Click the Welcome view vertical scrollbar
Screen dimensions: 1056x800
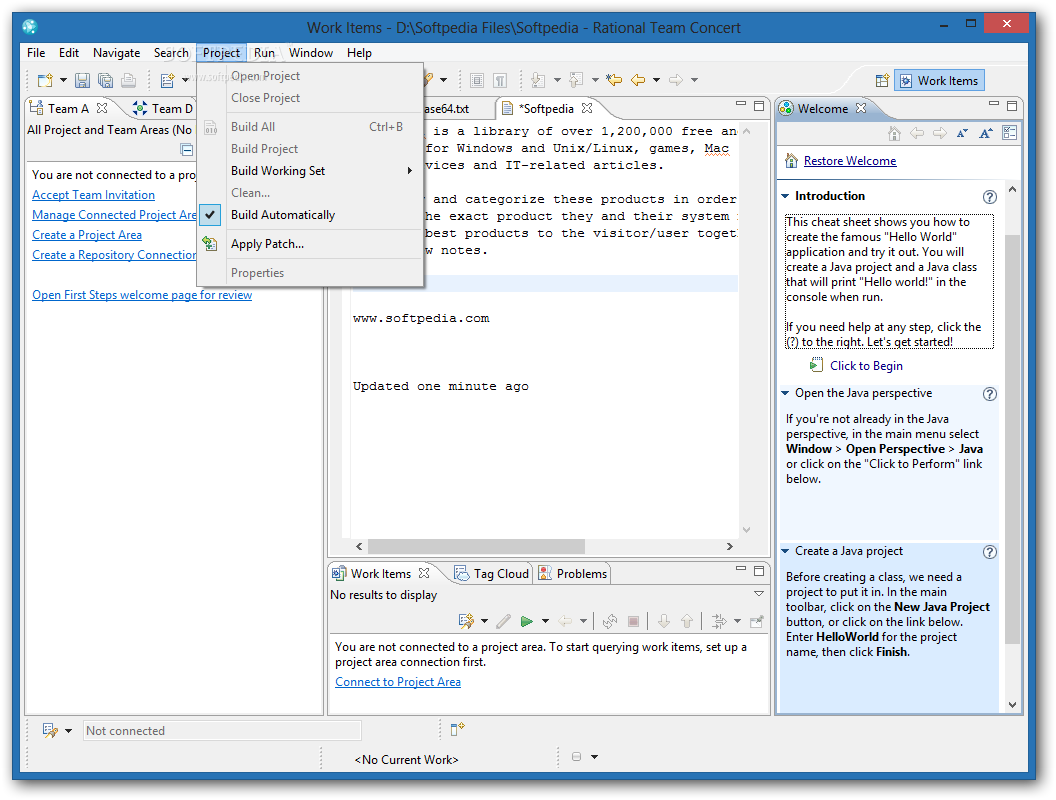tap(1012, 439)
